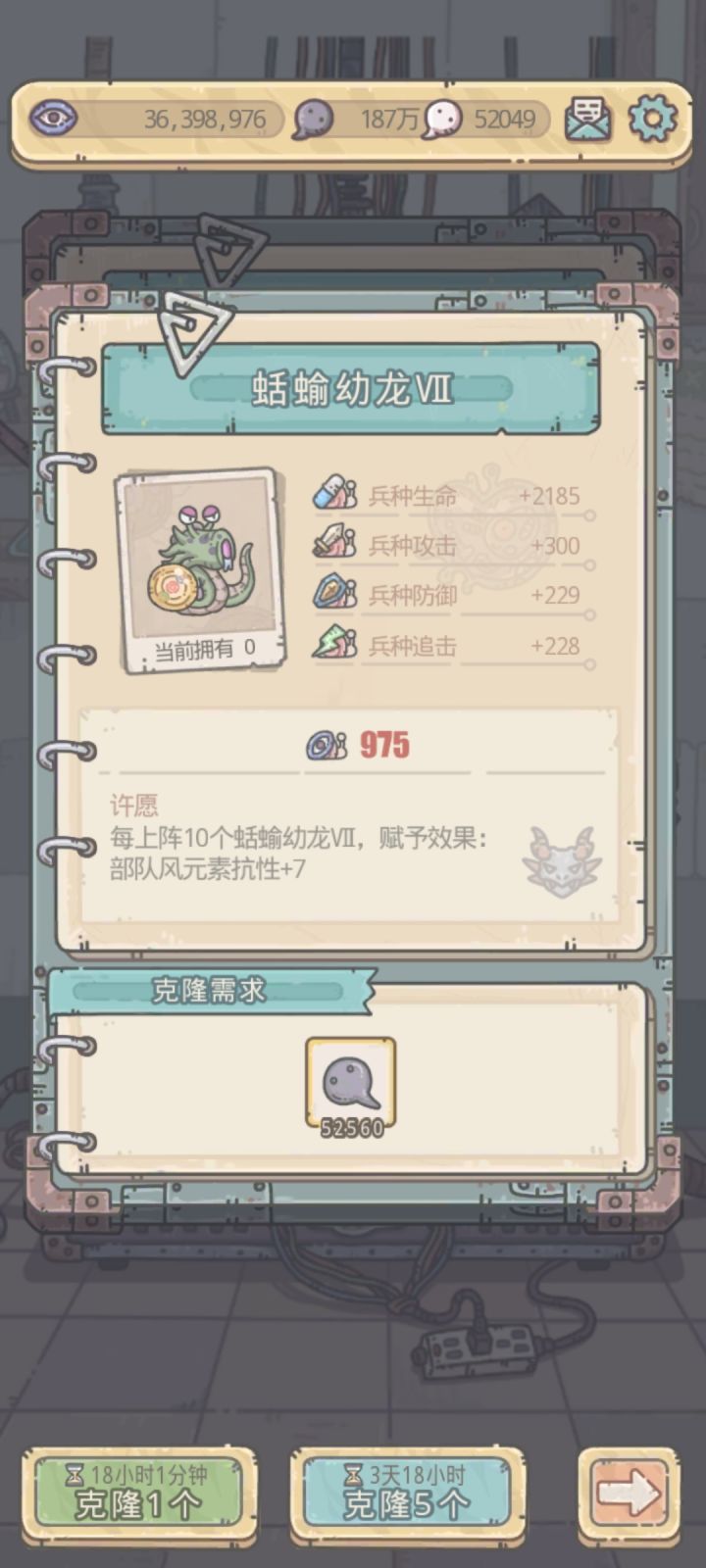Screen dimensions: 706x1568
Task: Tap the 兵种攻击 sword stat icon
Action: click(334, 544)
